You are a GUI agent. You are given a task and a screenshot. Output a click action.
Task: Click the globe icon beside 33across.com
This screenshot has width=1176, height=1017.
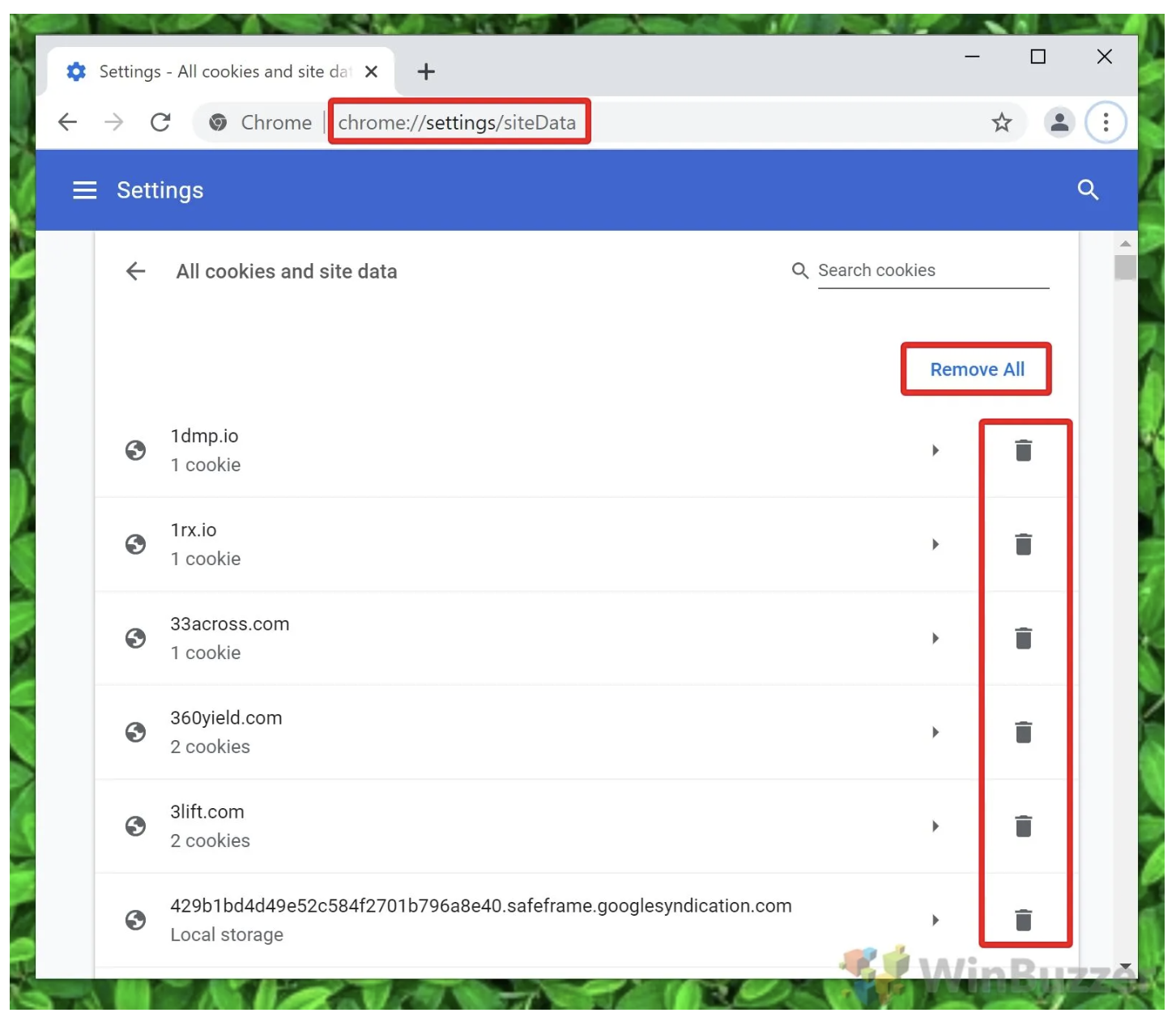click(135, 638)
